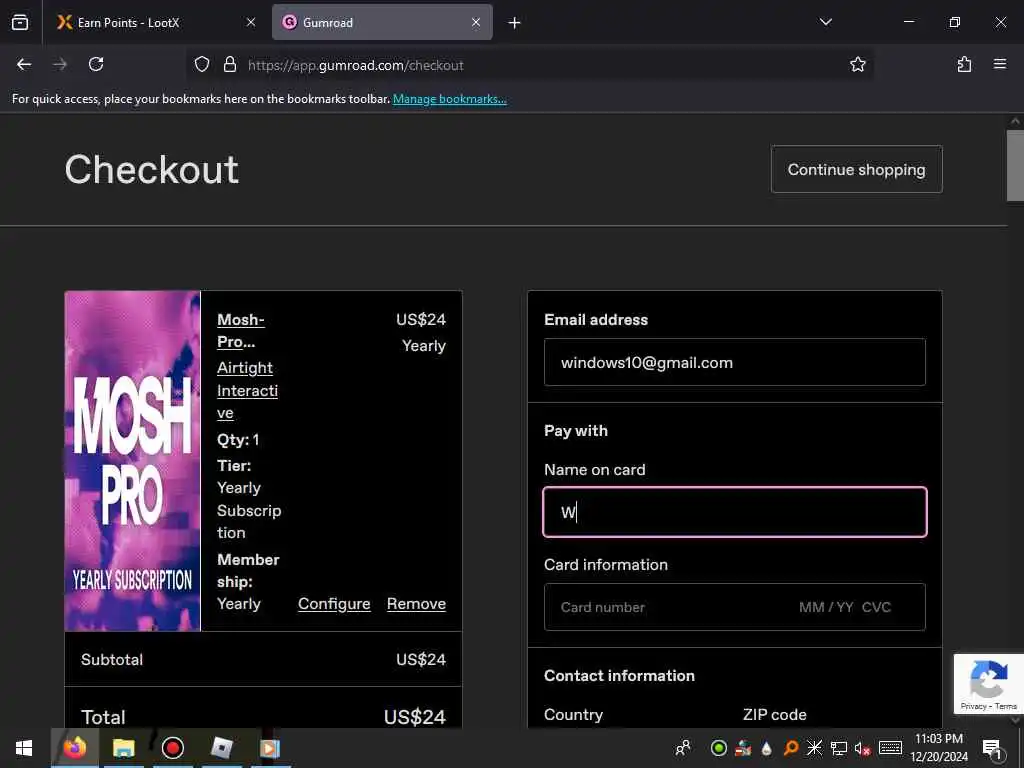Image resolution: width=1024 pixels, height=768 pixels.
Task: Click the water drop tray icon
Action: pos(767,748)
